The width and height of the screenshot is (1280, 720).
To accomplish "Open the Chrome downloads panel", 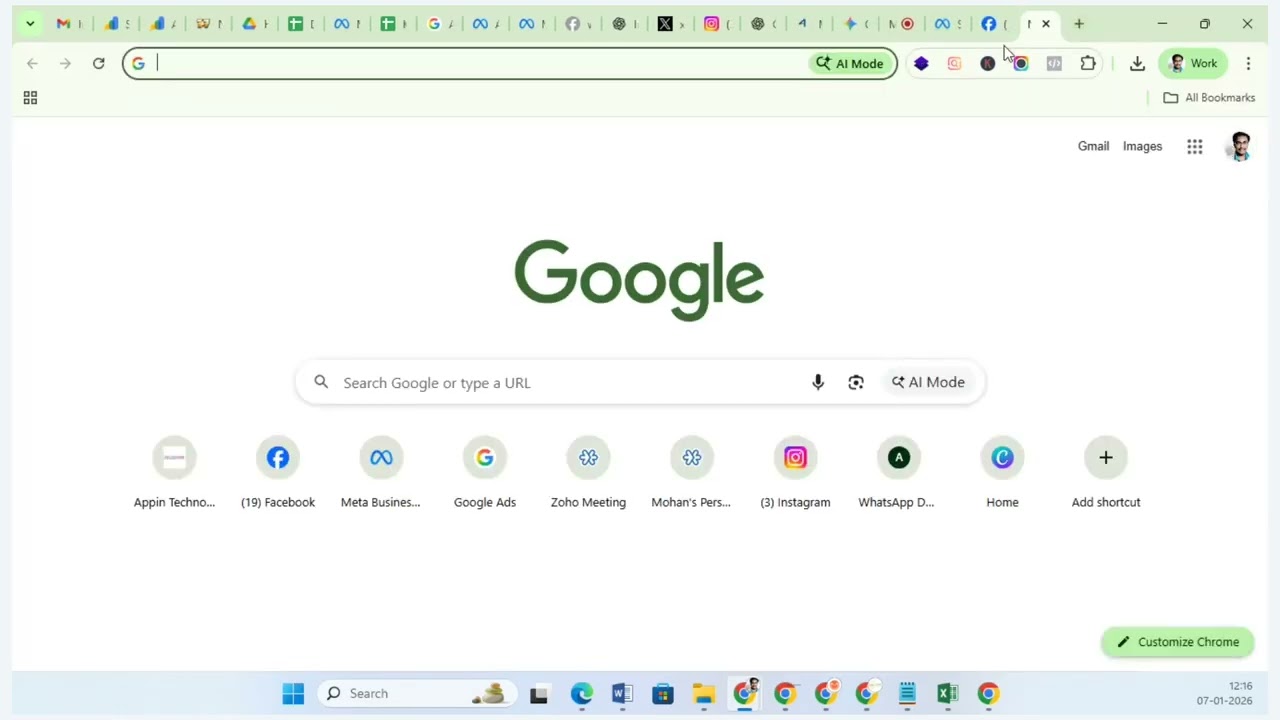I will pyautogui.click(x=1137, y=63).
